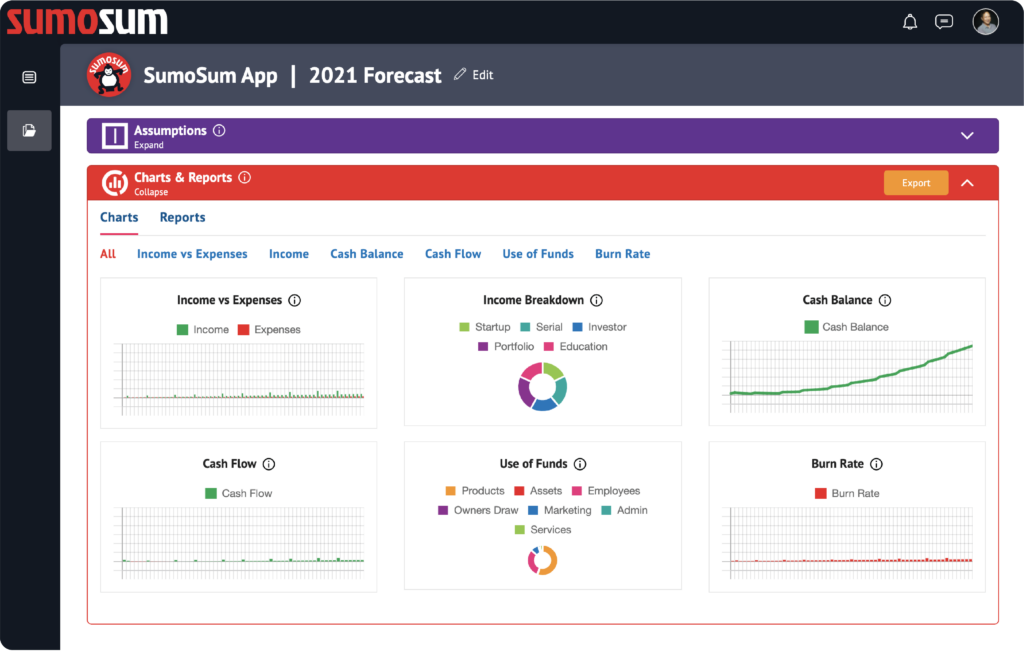The image size is (1024, 651).
Task: Open the Income Breakdown donut chart
Action: tap(543, 387)
